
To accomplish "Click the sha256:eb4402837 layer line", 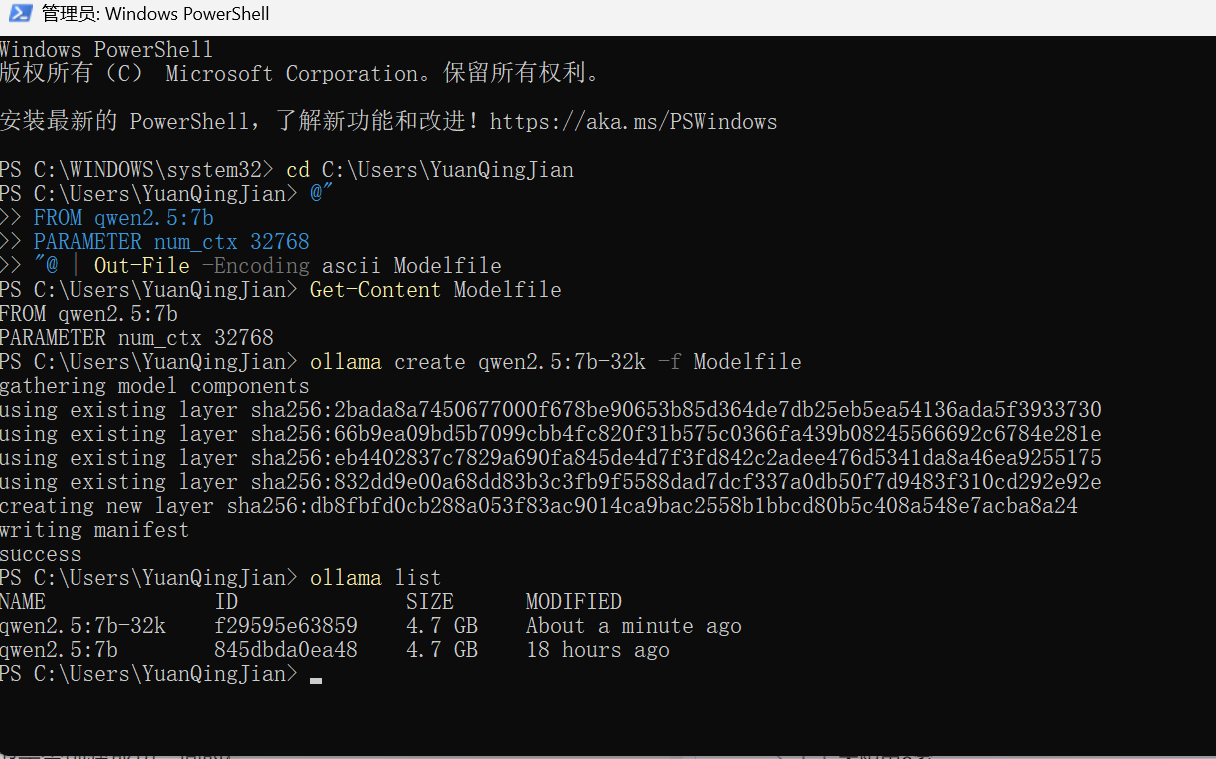I will [x=551, y=458].
